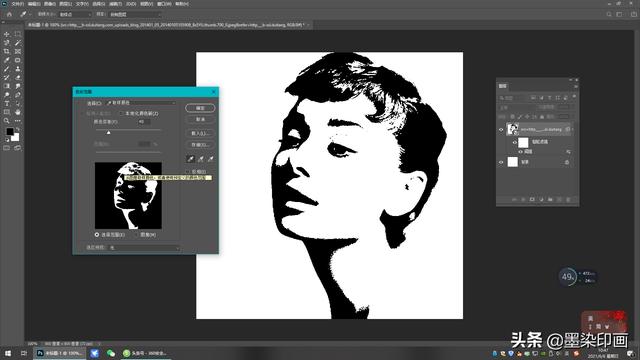Screen dimensions: 640x360
Task: Select the Zoom tool
Action: 7,121
